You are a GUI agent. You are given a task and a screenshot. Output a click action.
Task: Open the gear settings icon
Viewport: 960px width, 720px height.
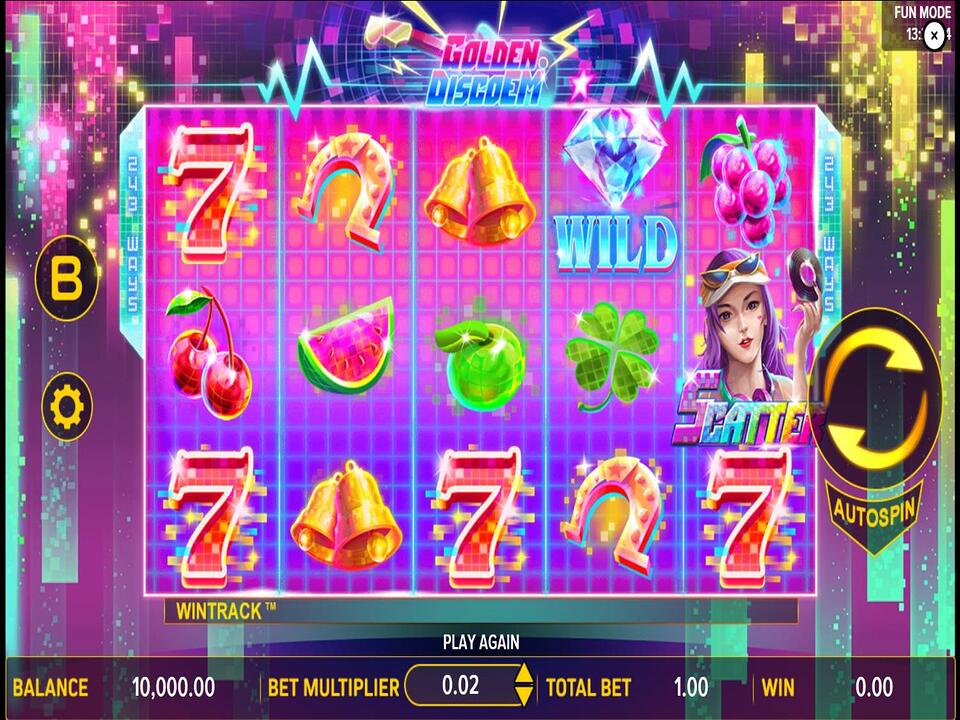click(x=67, y=407)
